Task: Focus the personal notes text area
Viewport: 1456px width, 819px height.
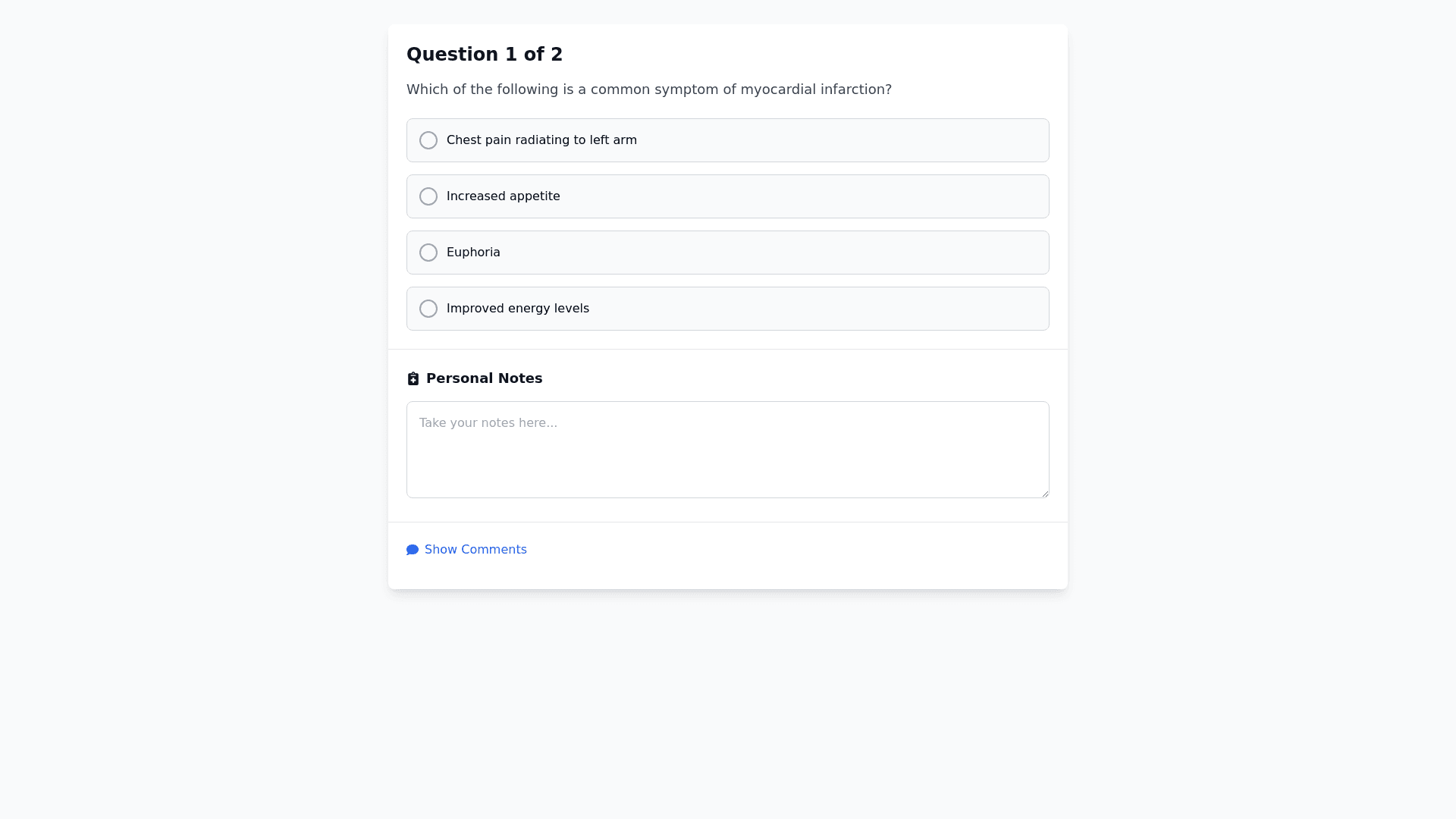Action: point(727,450)
